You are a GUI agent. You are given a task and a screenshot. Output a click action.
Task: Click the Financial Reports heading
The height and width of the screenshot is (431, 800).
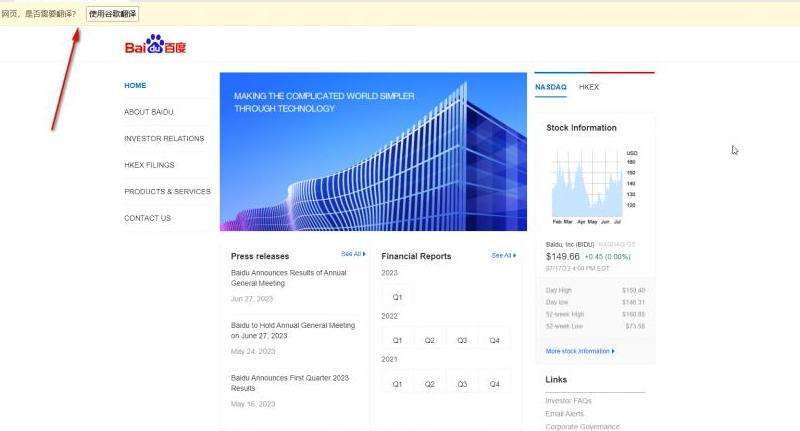[x=416, y=256]
